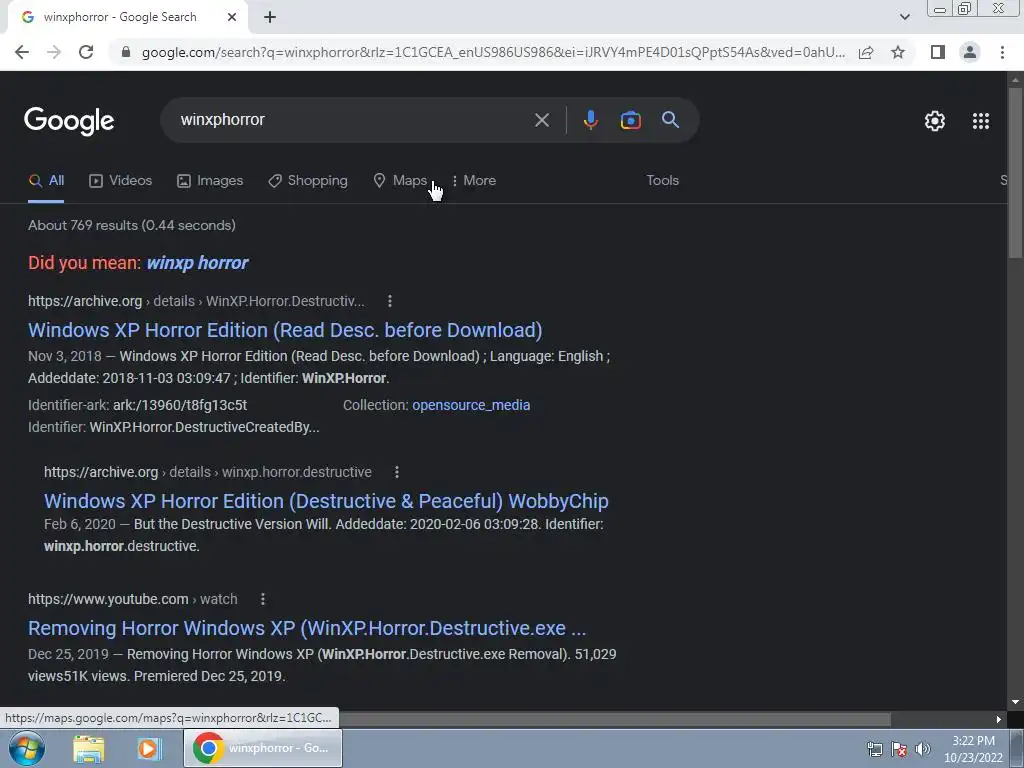This screenshot has width=1024, height=768.
Task: Click the network tray icon
Action: [875, 750]
